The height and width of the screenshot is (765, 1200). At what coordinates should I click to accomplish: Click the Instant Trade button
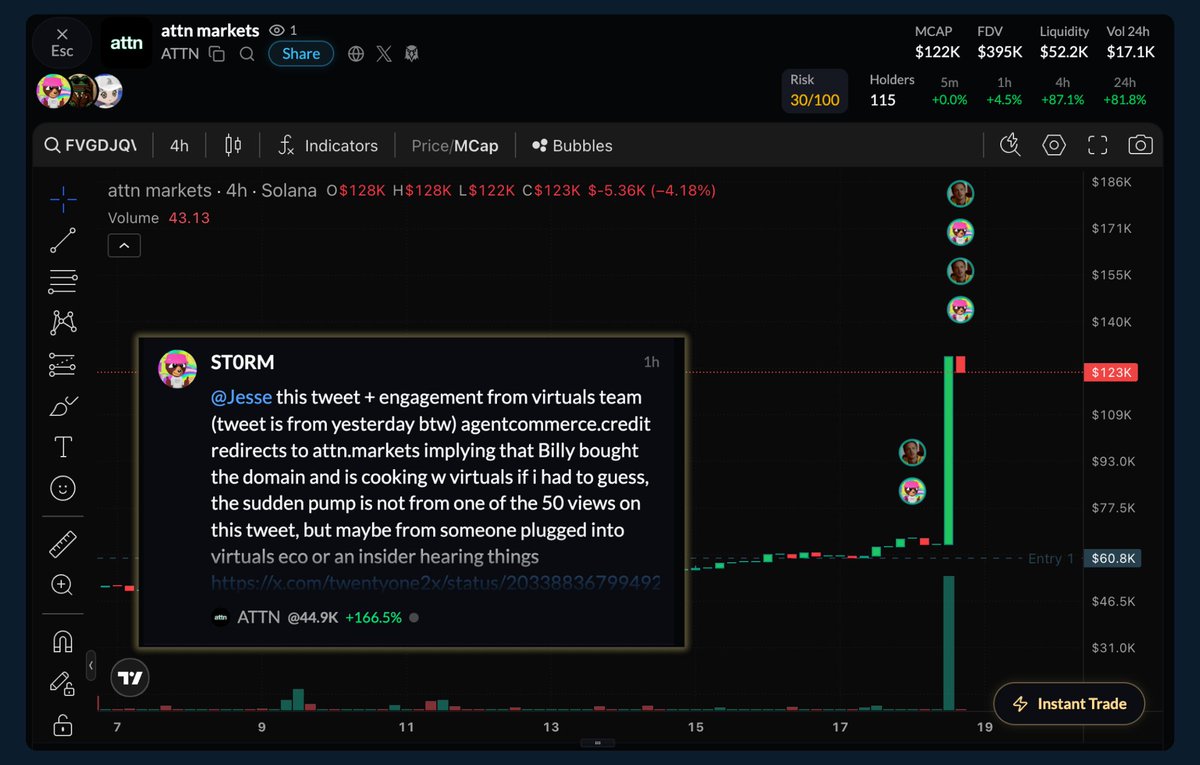pos(1069,704)
